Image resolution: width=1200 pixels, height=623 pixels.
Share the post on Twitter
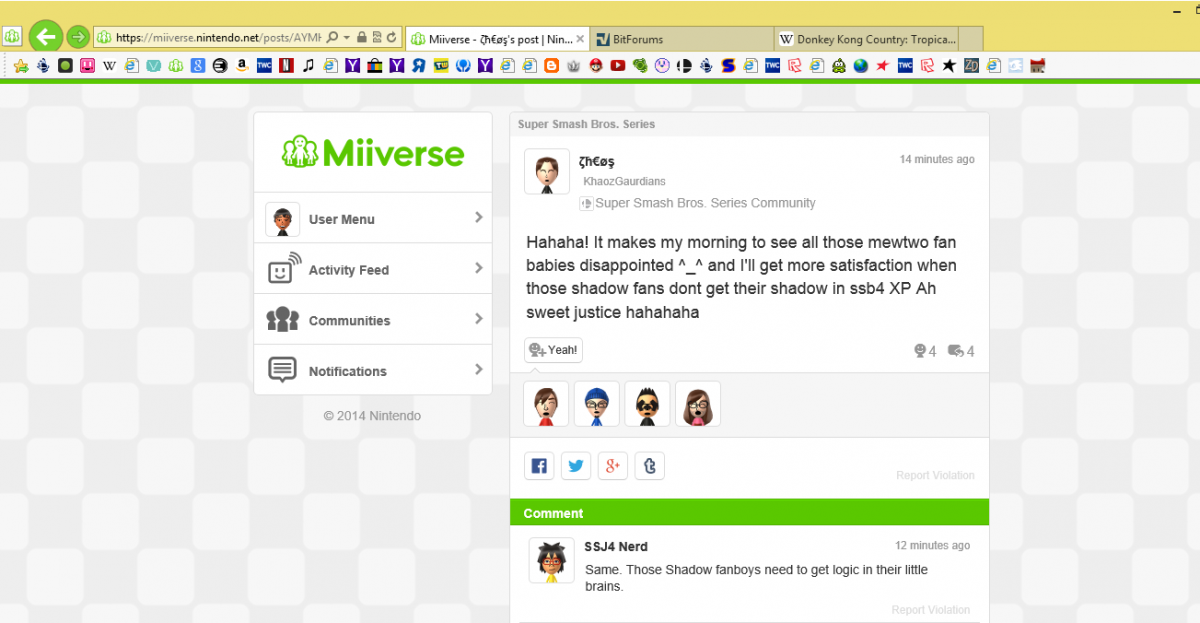point(575,466)
